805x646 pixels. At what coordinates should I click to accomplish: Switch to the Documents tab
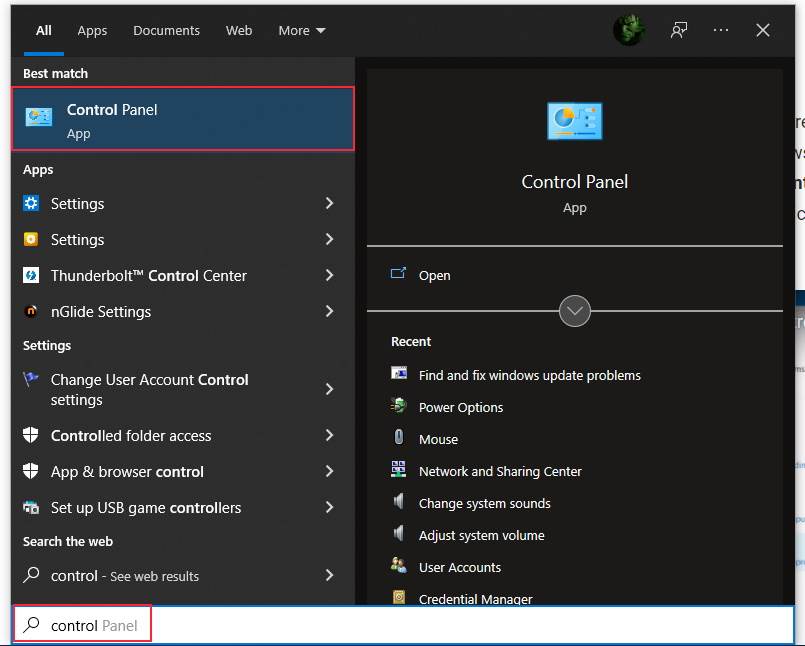point(166,31)
